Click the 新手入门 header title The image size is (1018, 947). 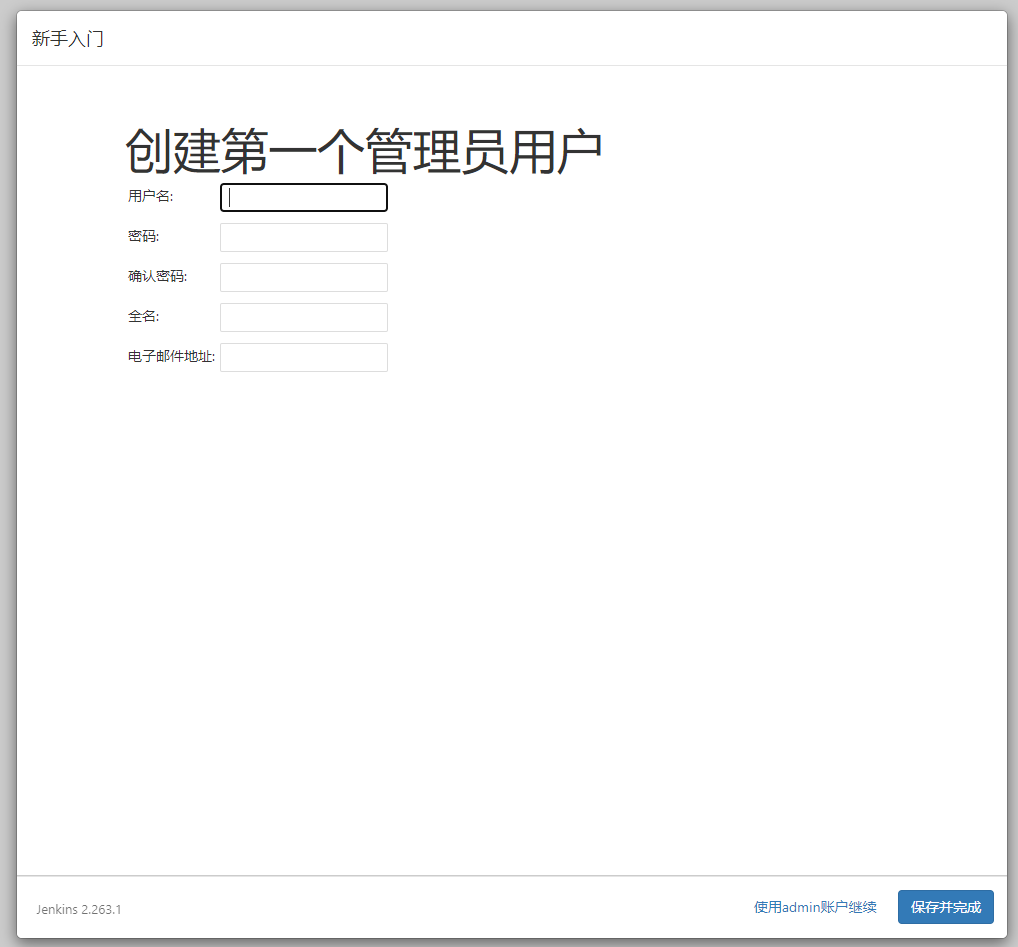pyautogui.click(x=68, y=39)
